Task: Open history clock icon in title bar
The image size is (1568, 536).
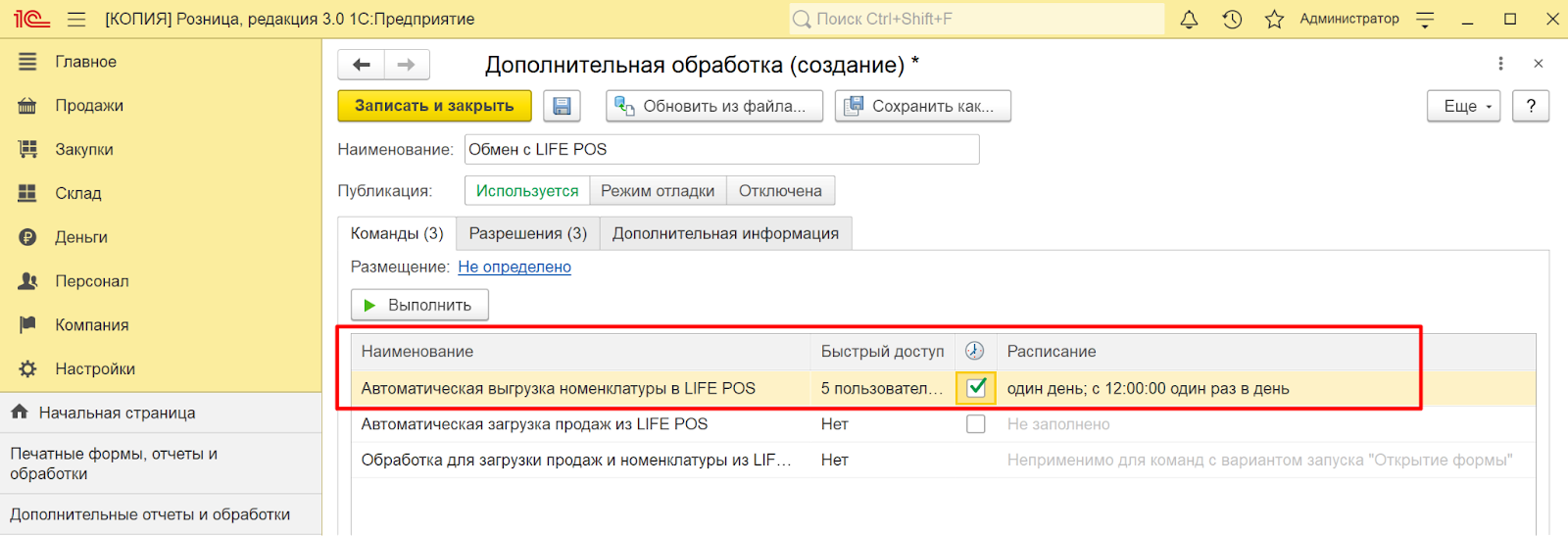Action: coord(1232,20)
